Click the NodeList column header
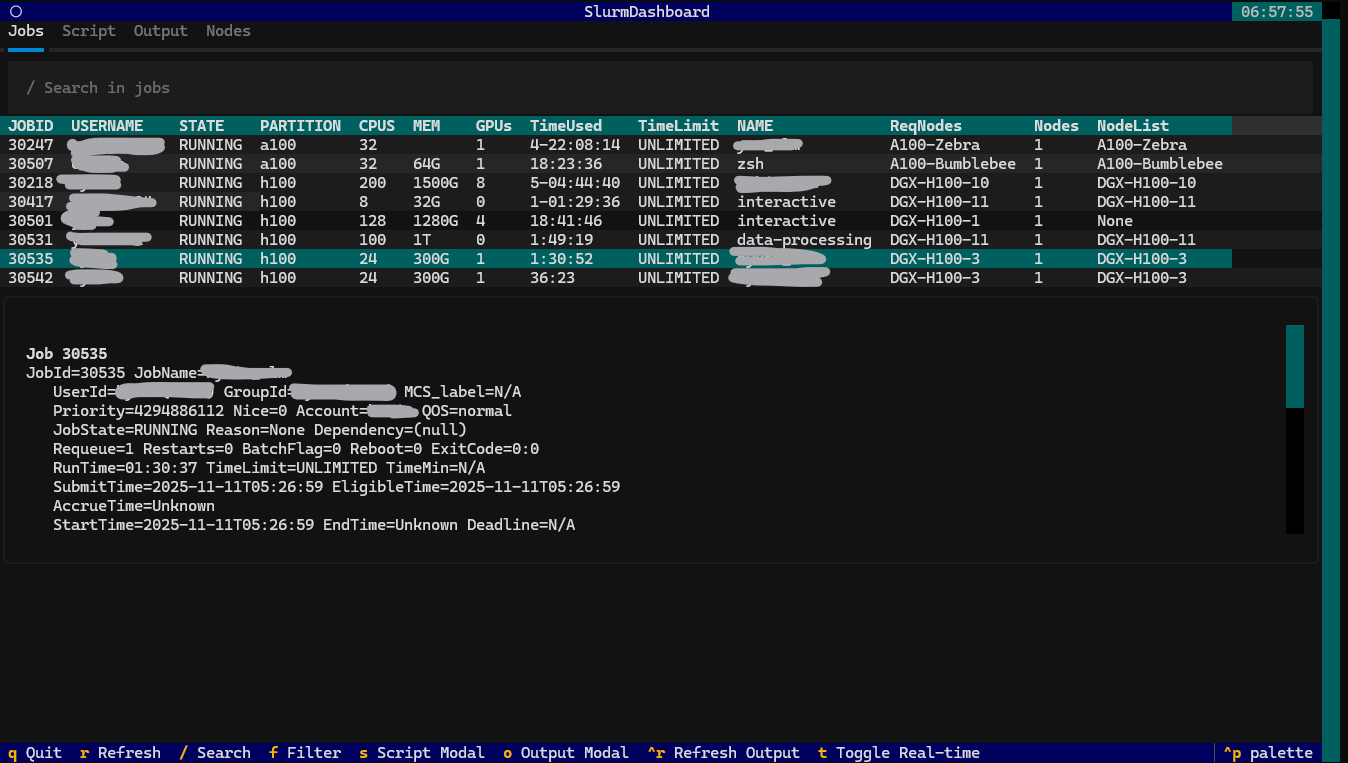The width and height of the screenshot is (1348, 763). pos(1133,126)
